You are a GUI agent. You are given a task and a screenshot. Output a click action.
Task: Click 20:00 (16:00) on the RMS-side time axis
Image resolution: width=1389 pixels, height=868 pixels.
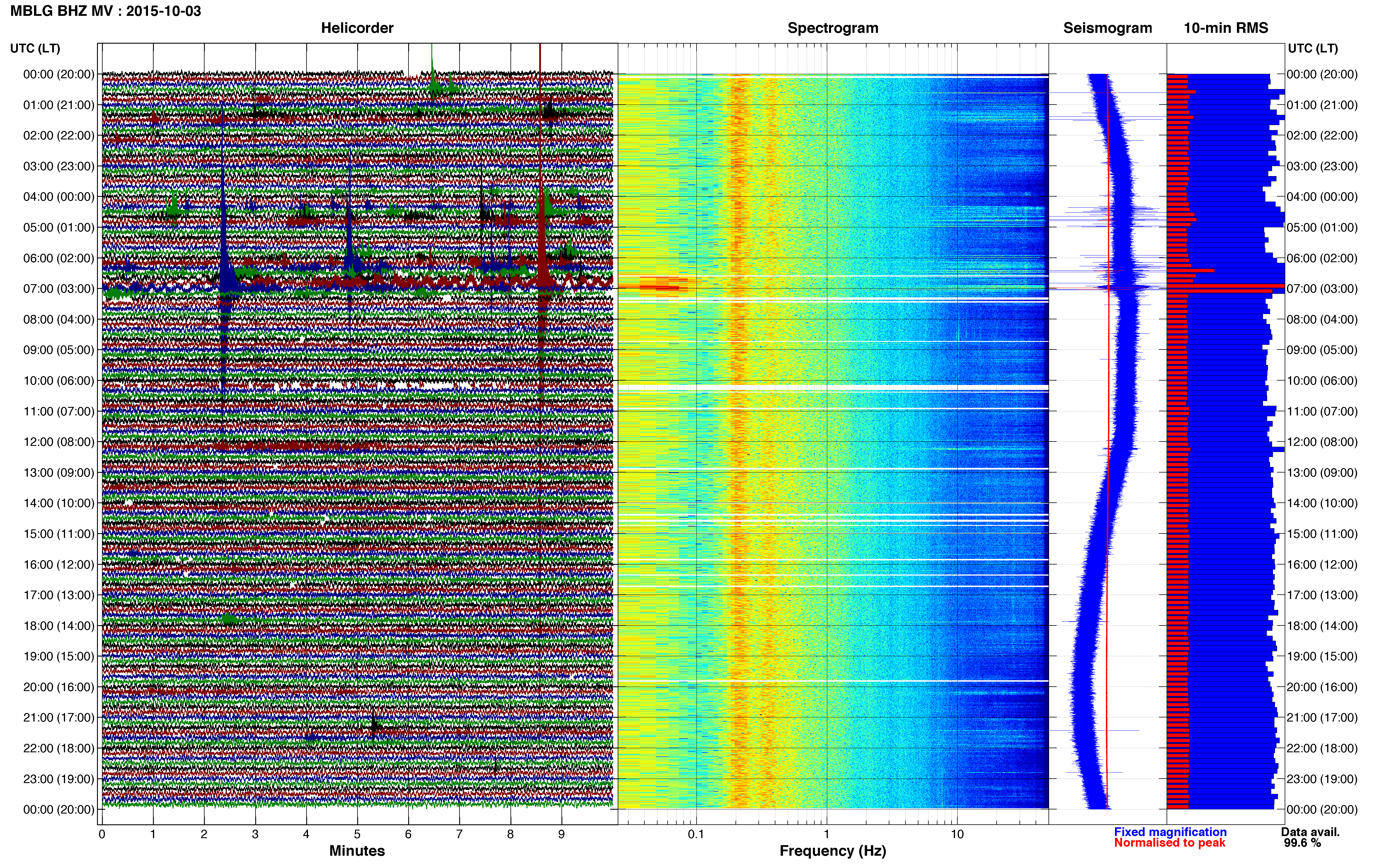point(1322,687)
